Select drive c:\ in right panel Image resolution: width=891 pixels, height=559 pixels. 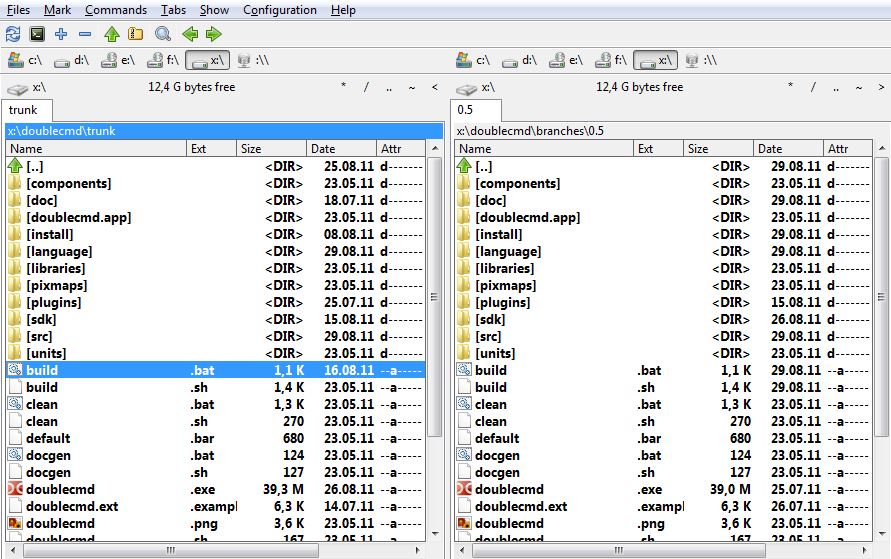(473, 60)
